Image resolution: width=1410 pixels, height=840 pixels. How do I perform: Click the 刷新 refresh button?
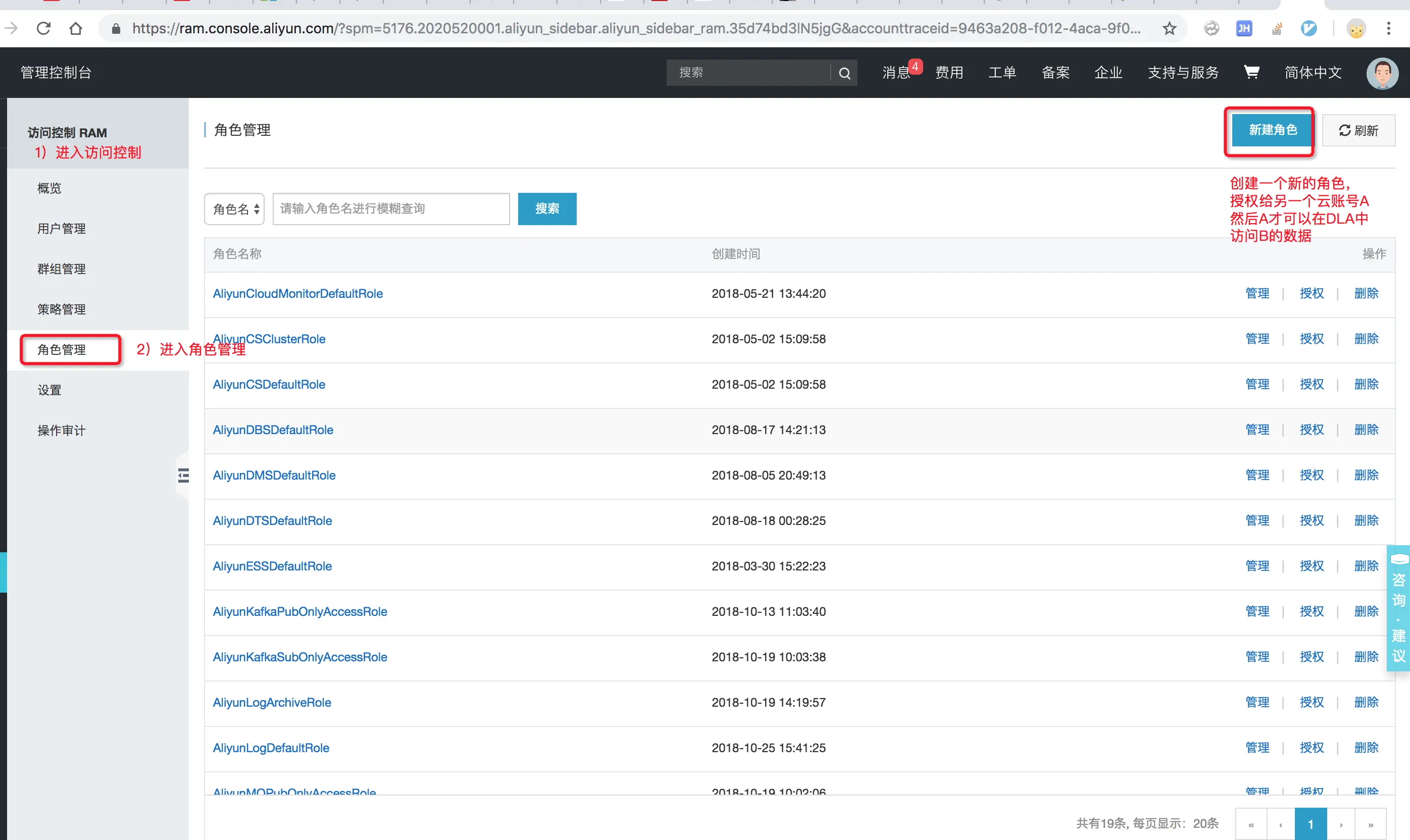tap(1358, 131)
